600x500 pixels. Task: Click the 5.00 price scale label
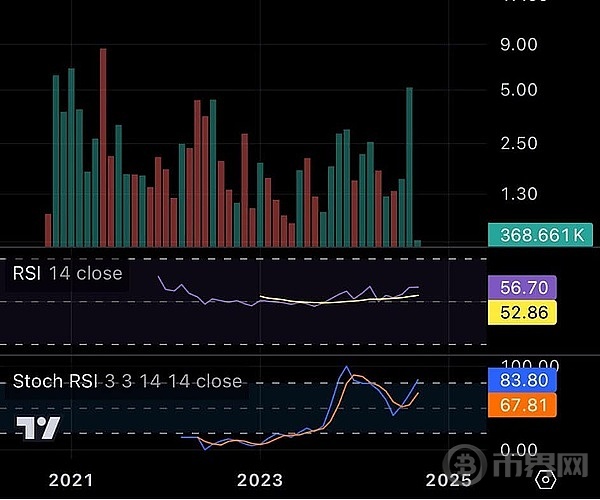519,90
